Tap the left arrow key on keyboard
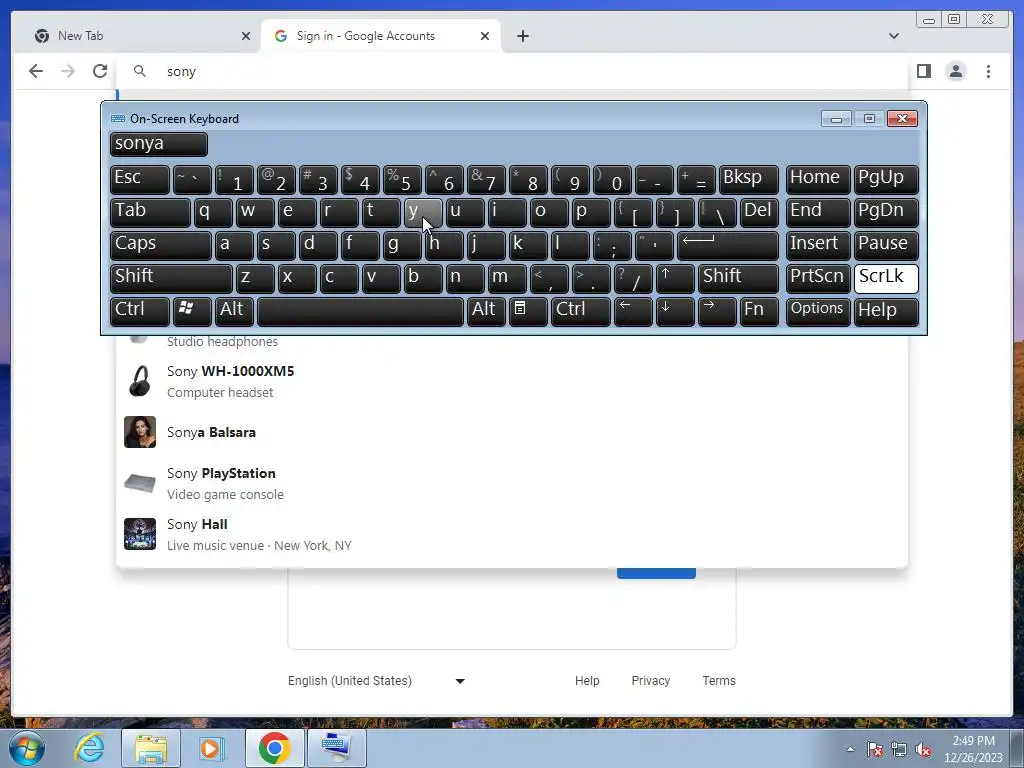The image size is (1024, 768). (x=633, y=310)
